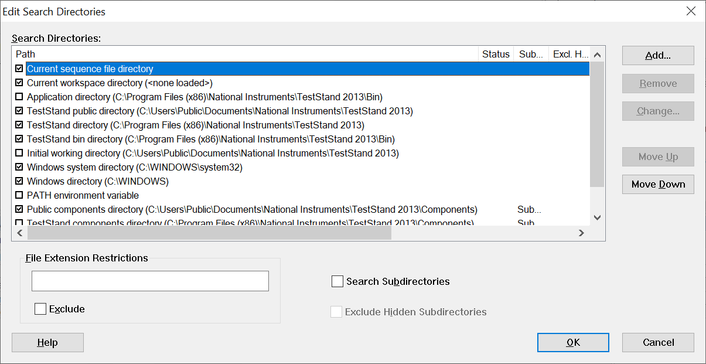
Task: Tick the Exclude checkbox under File Extension Restrictions
Action: (x=40, y=309)
